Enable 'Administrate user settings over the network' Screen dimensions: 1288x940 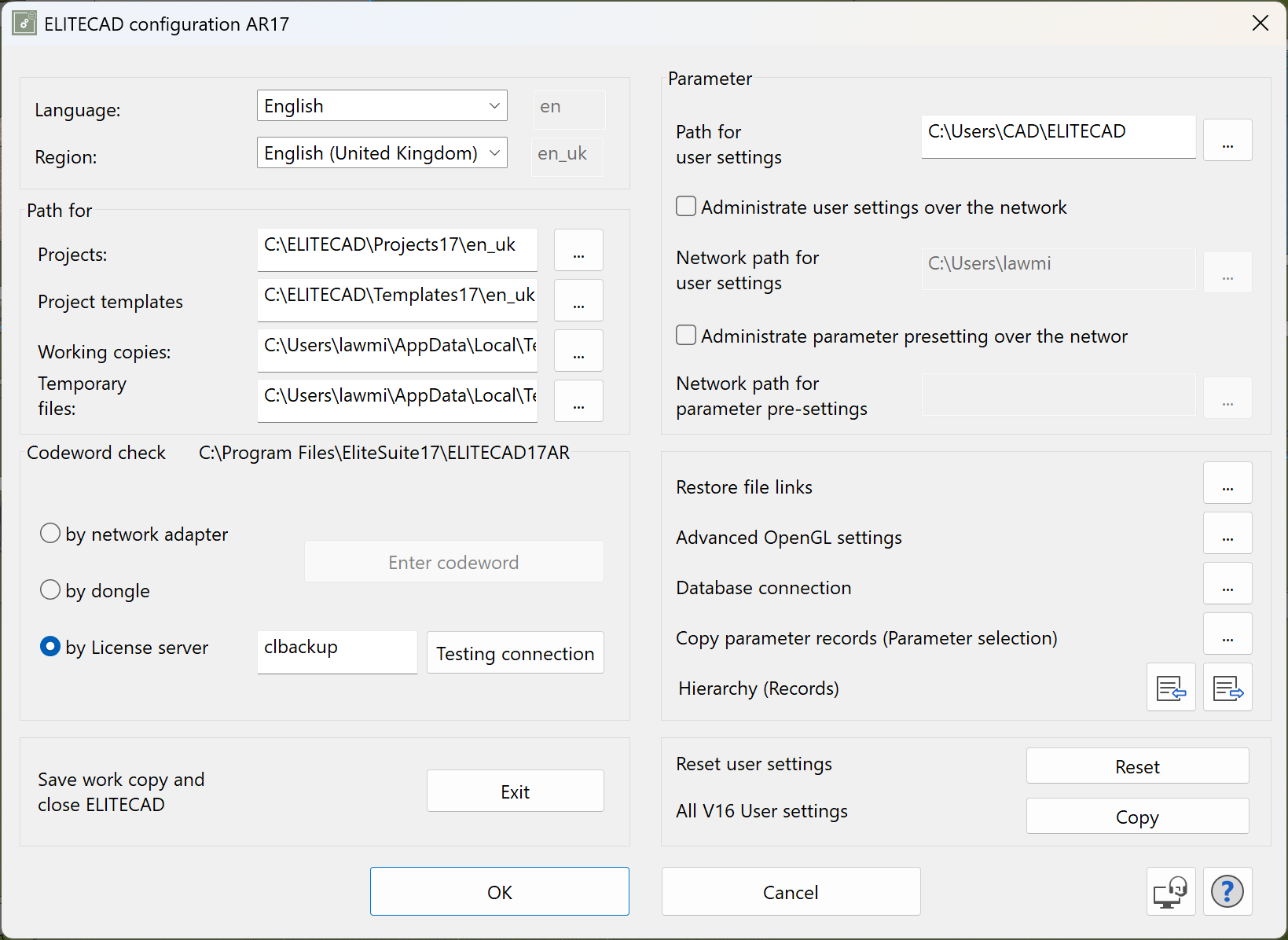pos(685,206)
